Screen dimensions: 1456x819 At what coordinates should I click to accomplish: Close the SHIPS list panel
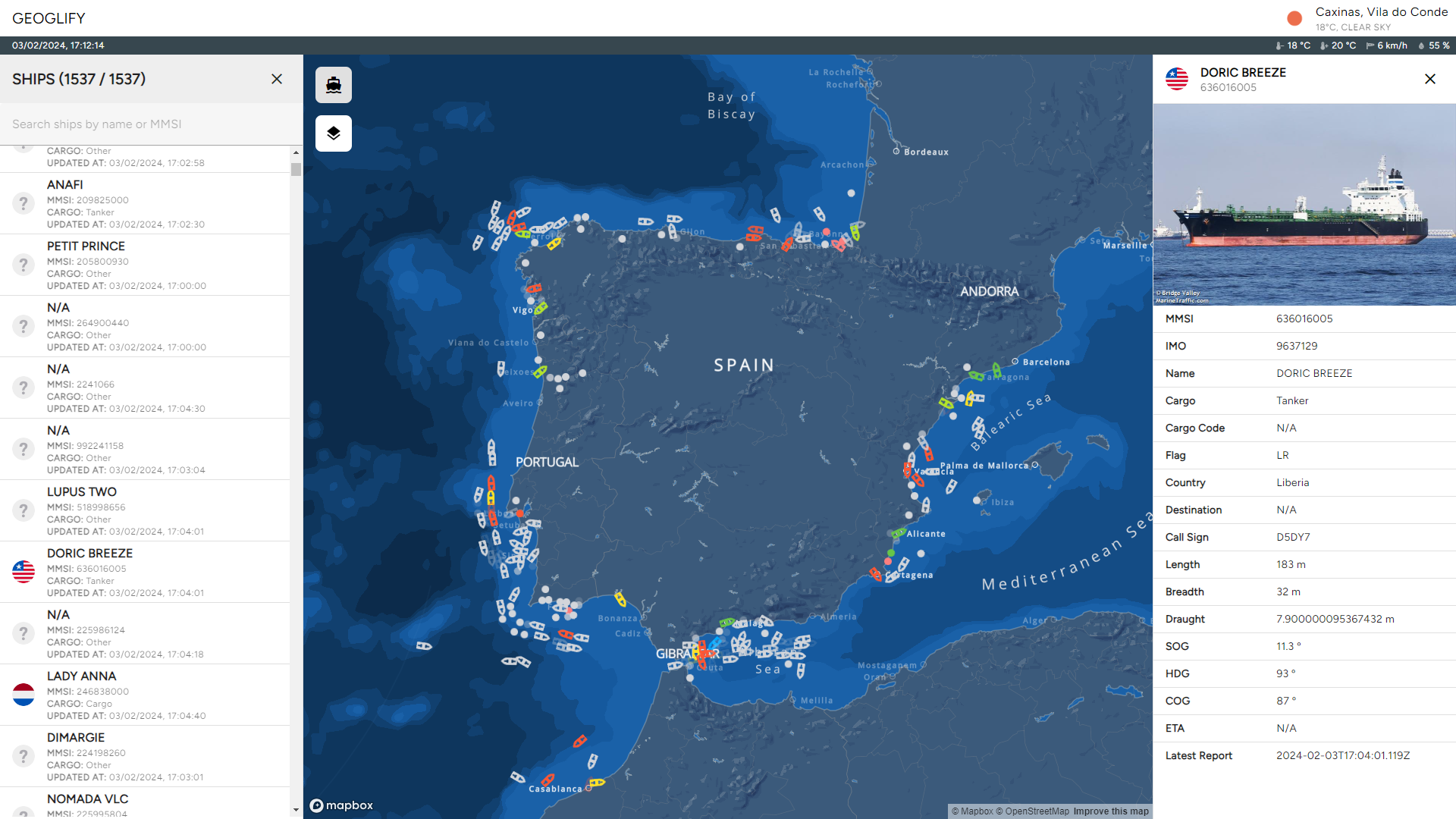coord(277,79)
